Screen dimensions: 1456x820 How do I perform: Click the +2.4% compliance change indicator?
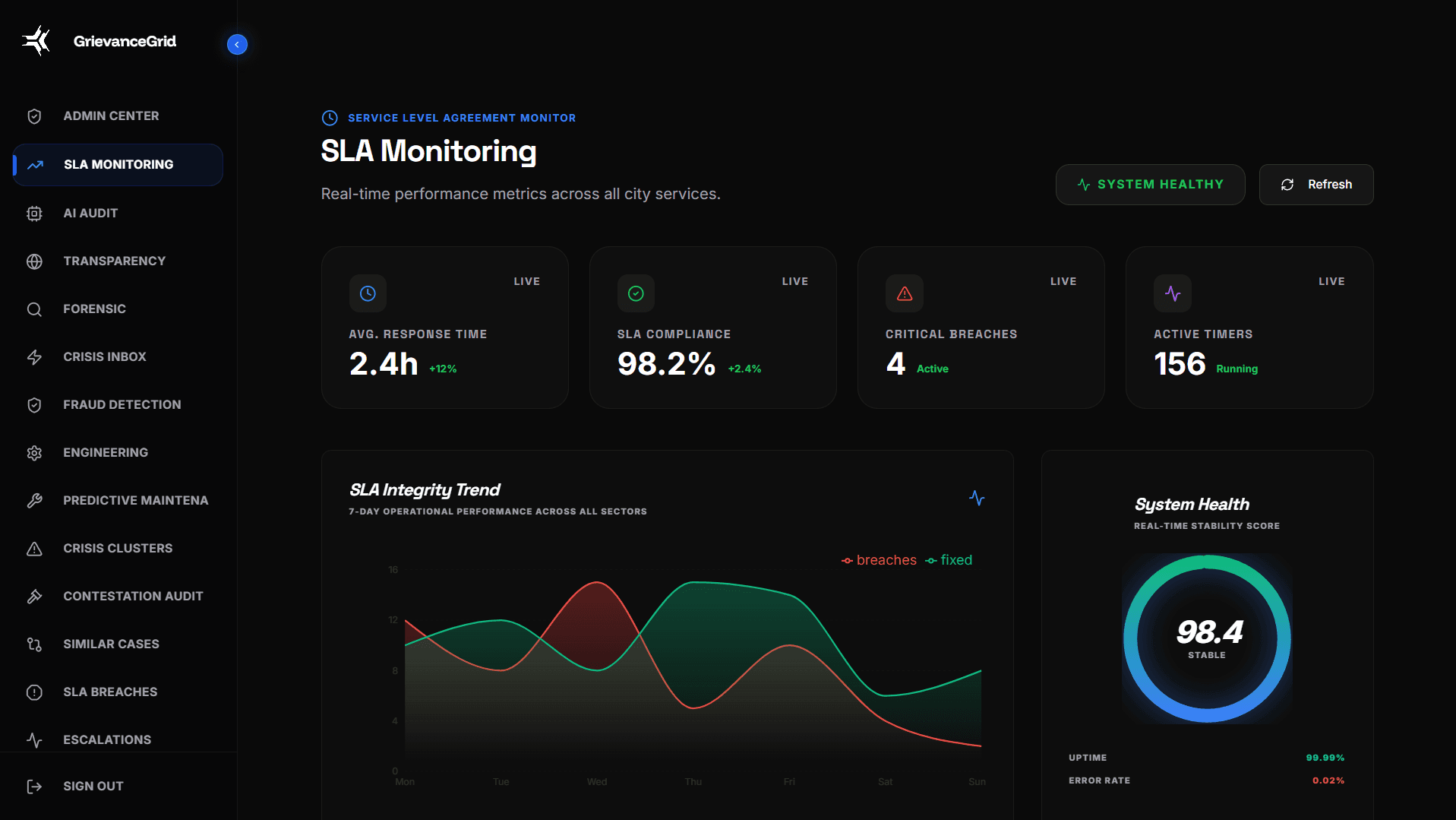click(744, 369)
